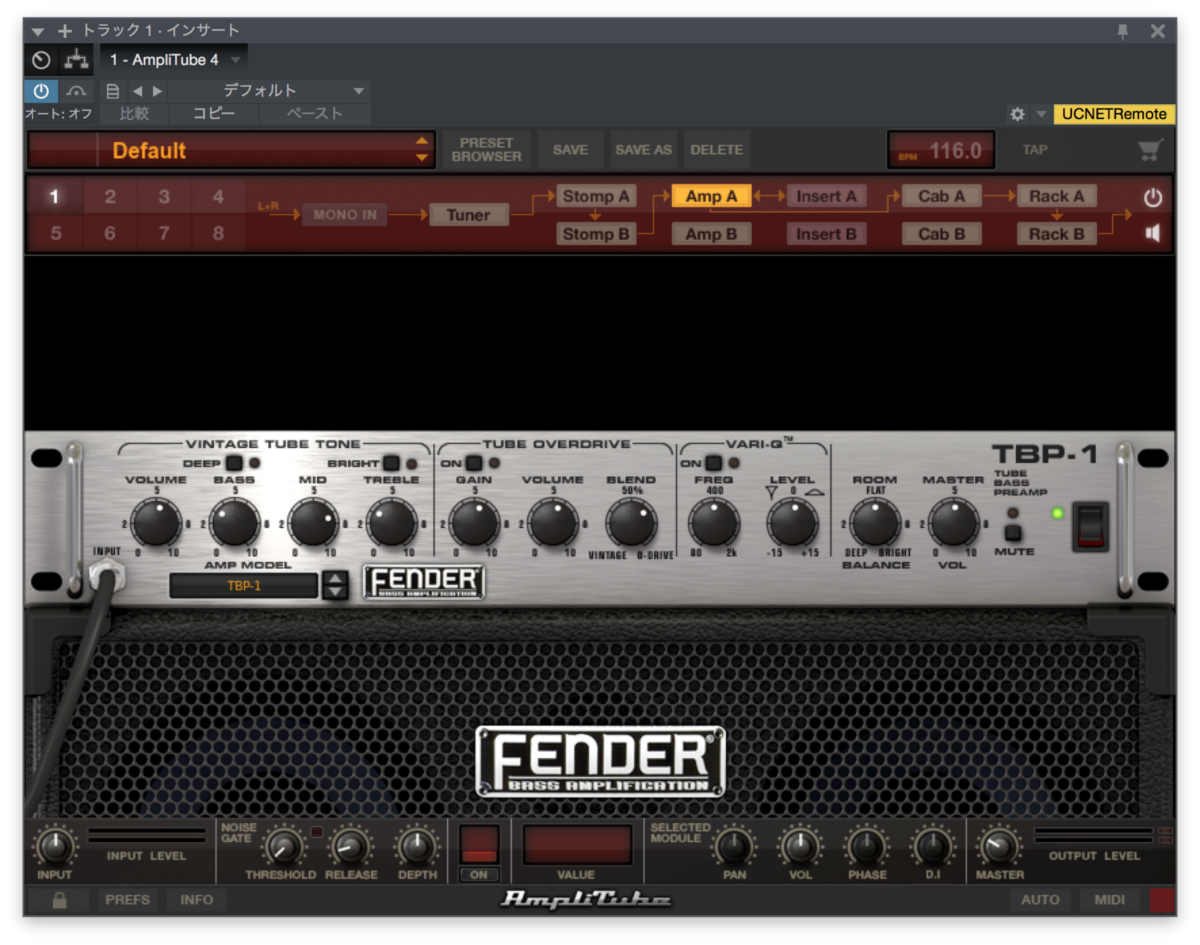Image resolution: width=1200 pixels, height=945 pixels.
Task: Select the Amp B module
Action: [x=711, y=234]
